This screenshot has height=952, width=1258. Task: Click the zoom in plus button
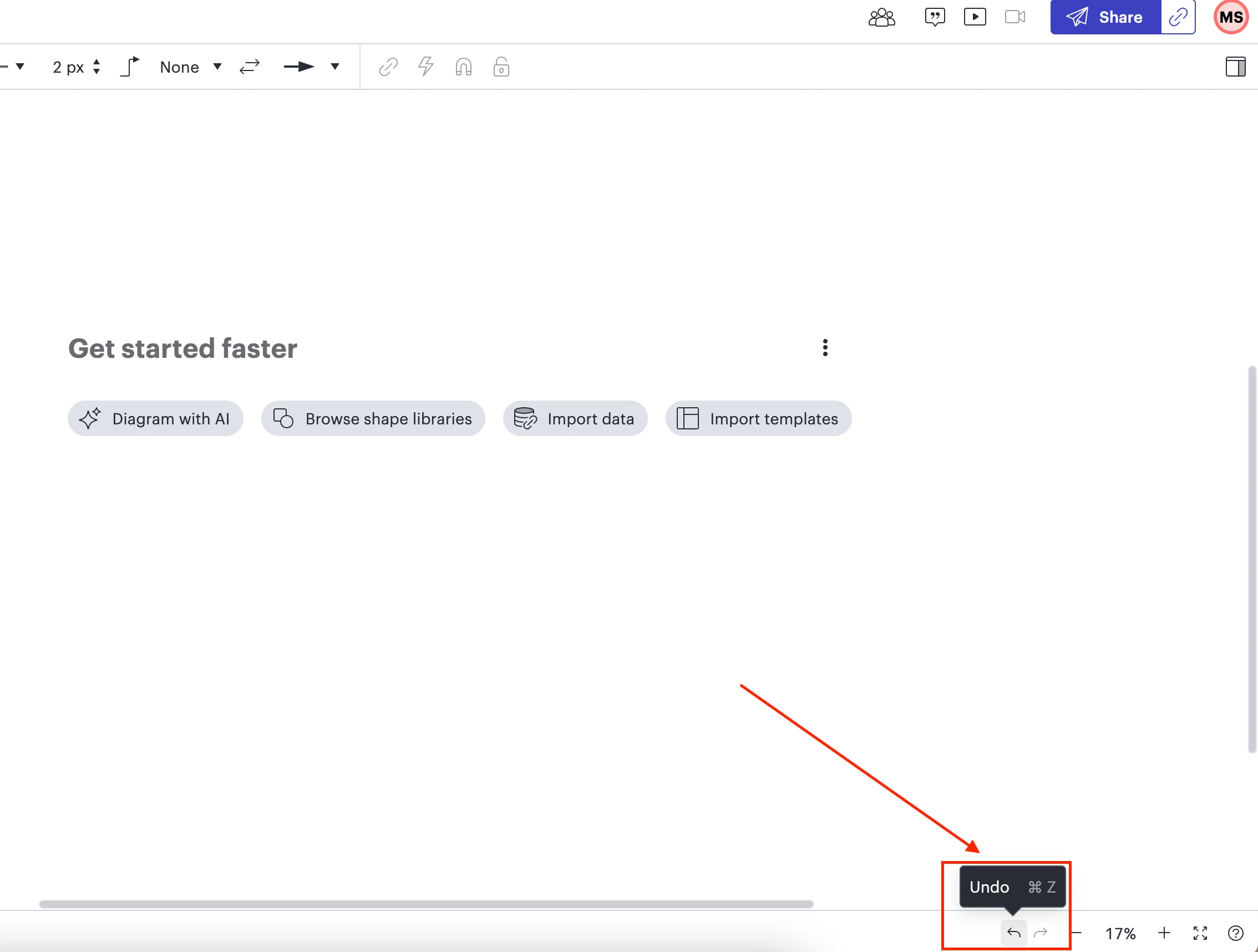(x=1164, y=933)
